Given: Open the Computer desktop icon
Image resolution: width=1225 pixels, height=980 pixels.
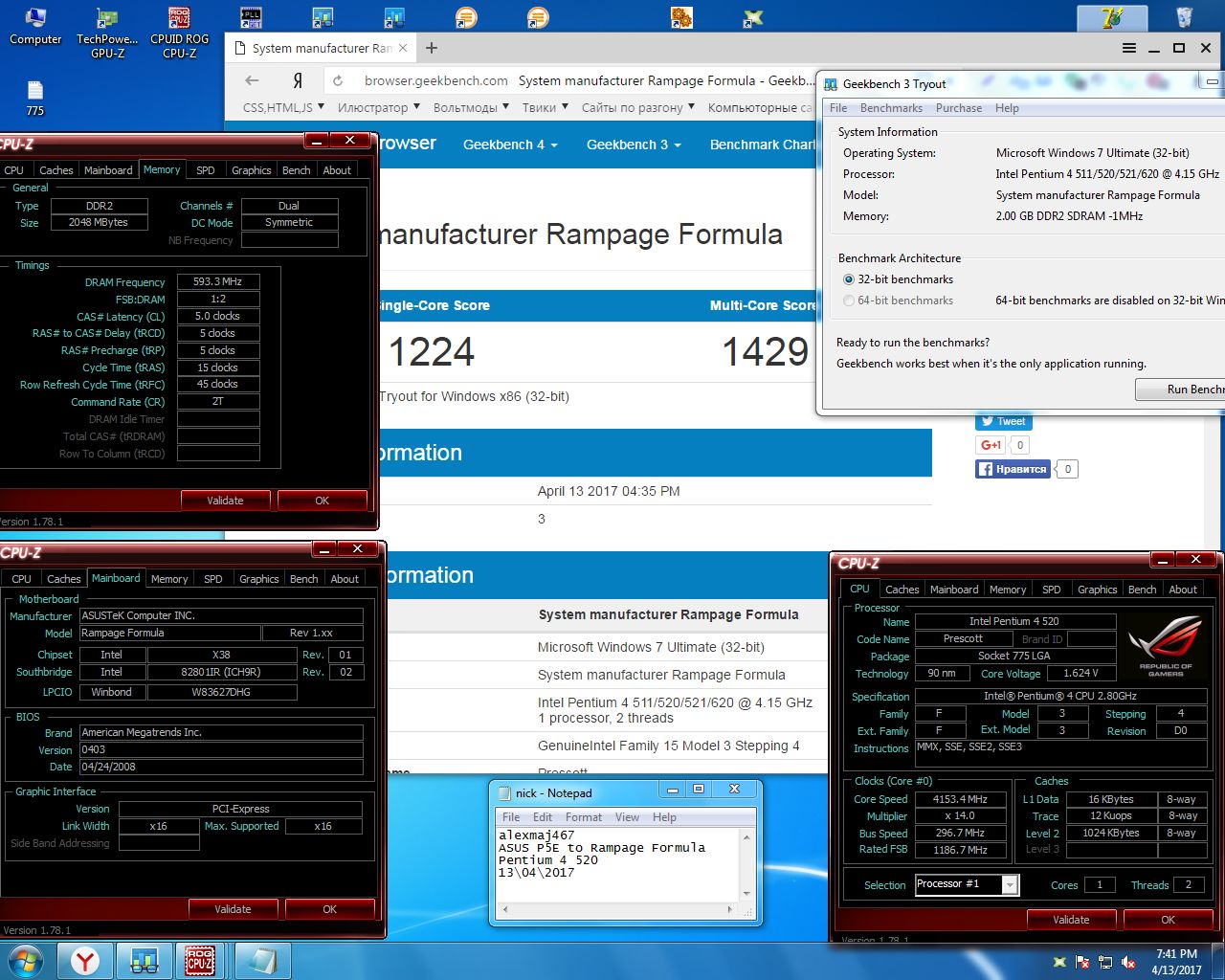Looking at the screenshot, I should tap(35, 26).
